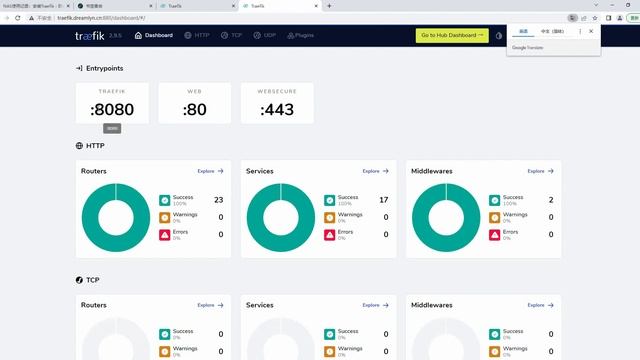Click Success icon in TCP Middlewares
Image resolution: width=640 pixels, height=360 pixels.
[x=494, y=334]
